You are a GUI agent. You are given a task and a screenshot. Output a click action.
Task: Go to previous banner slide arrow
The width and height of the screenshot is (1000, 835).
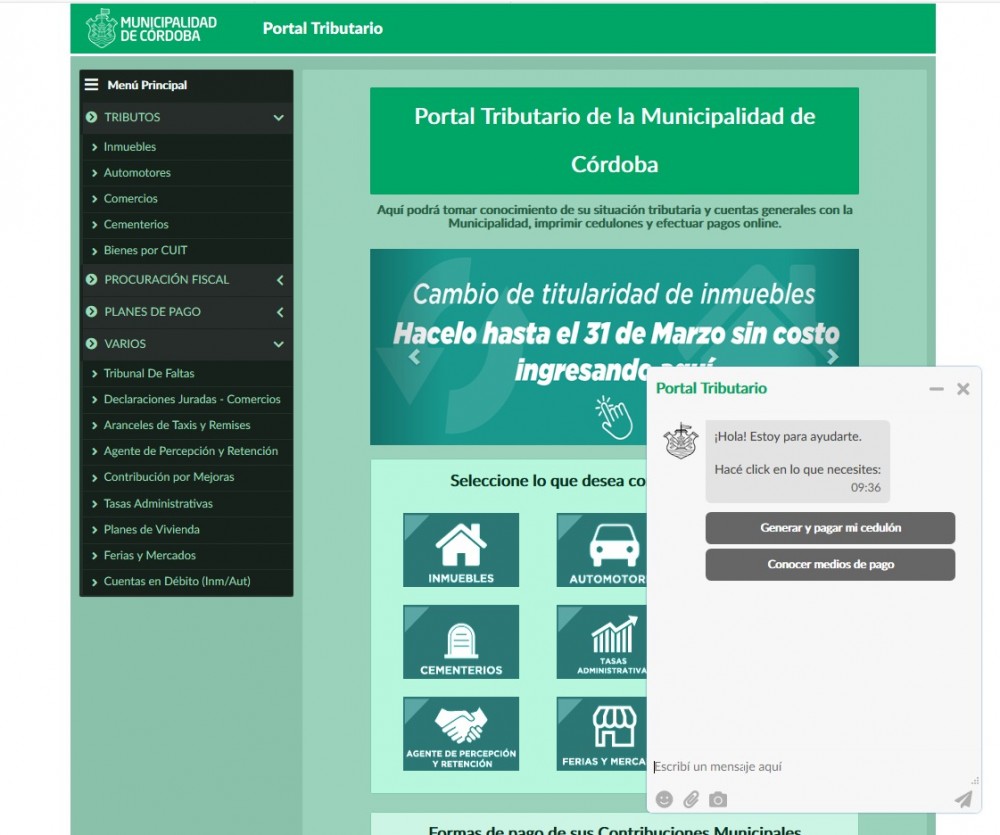pyautogui.click(x=415, y=357)
